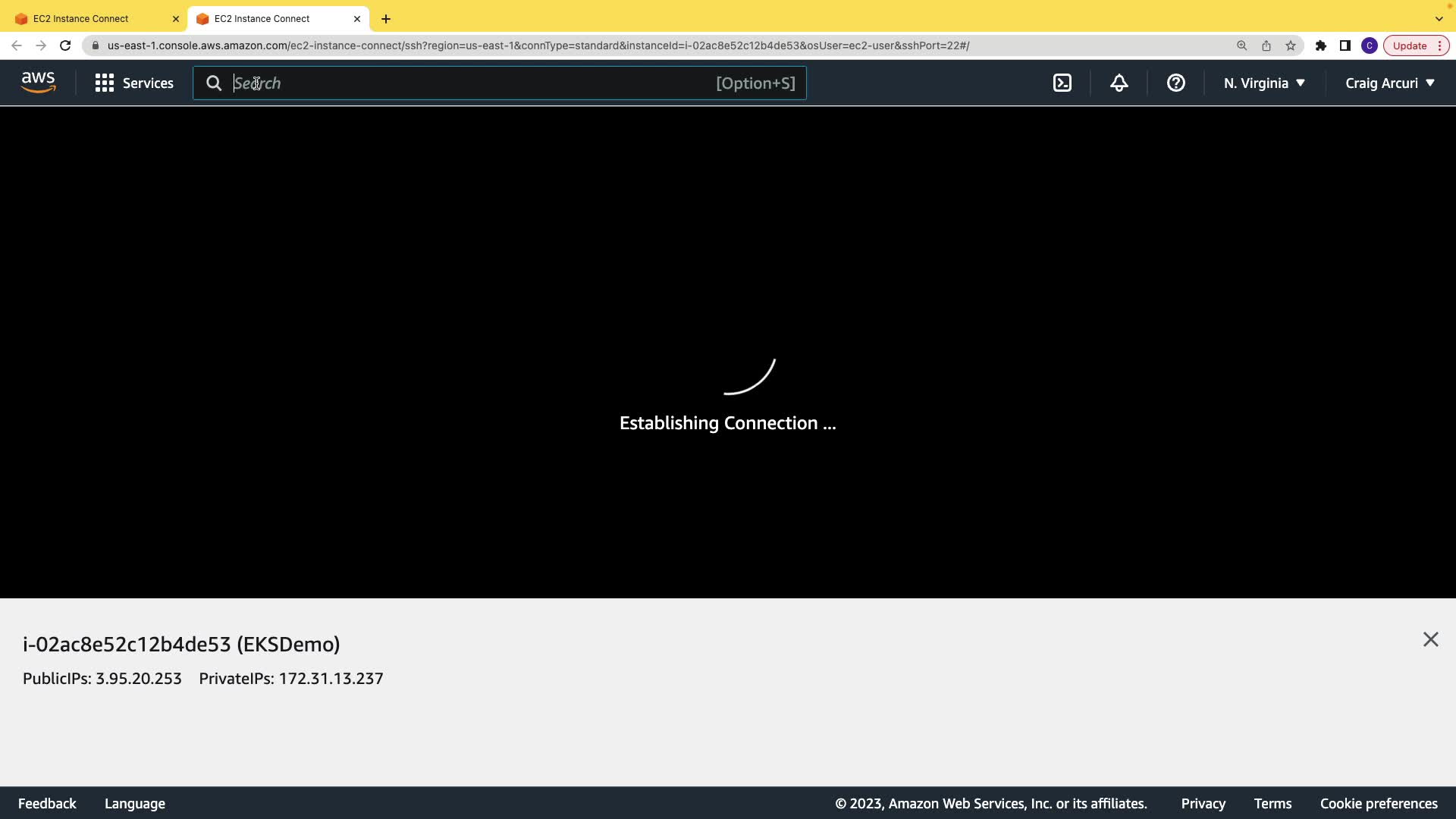
Task: Expand tab search chevron
Action: (x=1439, y=19)
